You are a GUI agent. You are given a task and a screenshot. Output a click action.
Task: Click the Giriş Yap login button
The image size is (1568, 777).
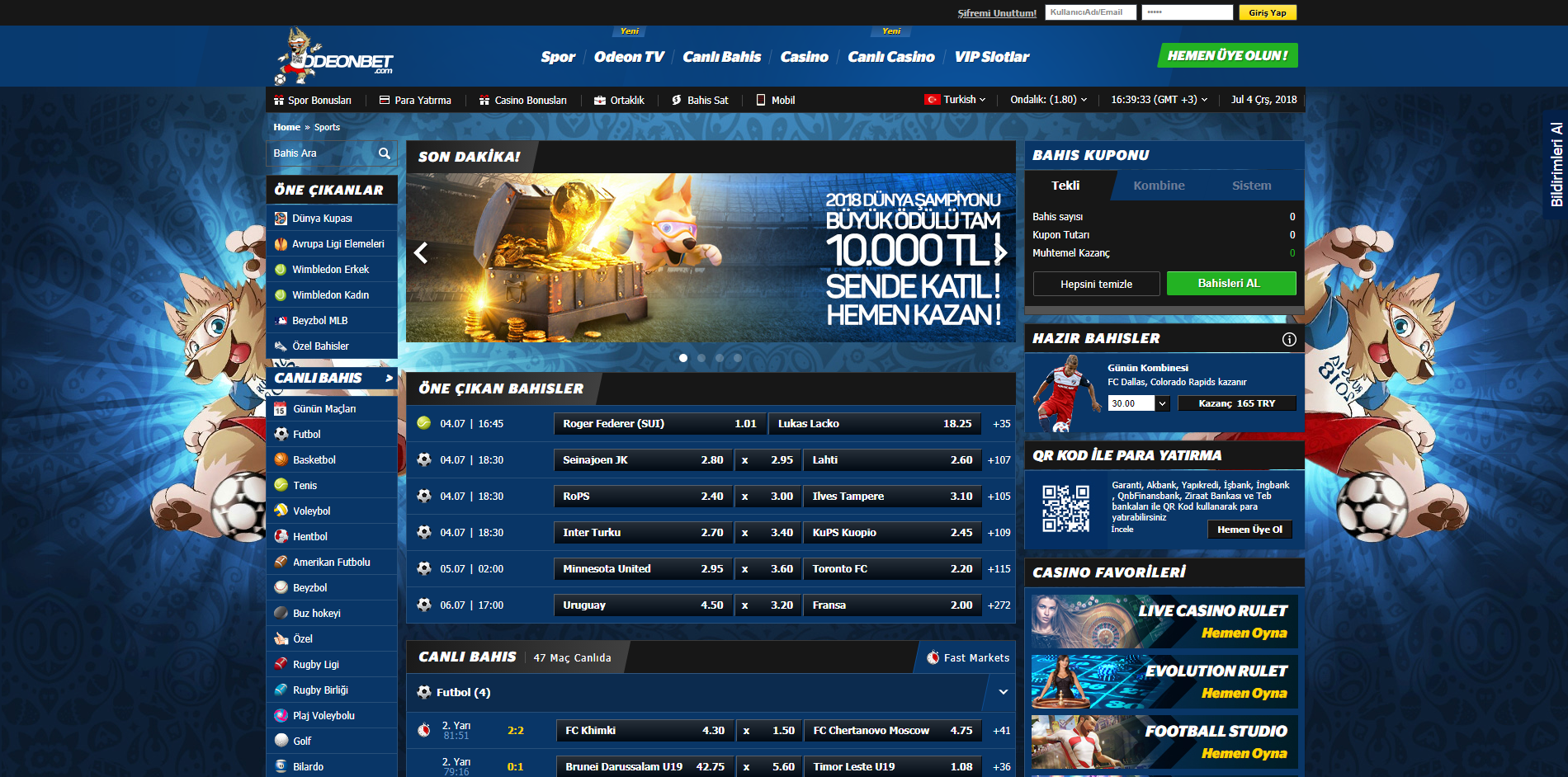[1268, 12]
